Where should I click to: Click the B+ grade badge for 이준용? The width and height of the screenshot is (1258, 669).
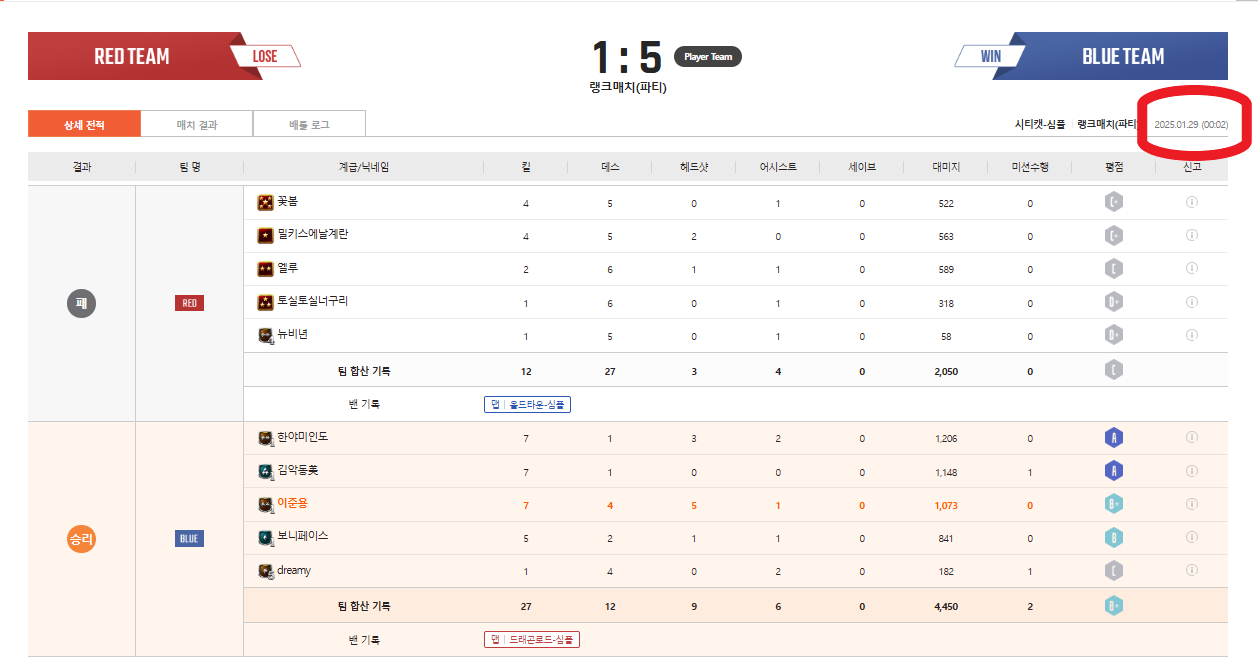click(1113, 505)
